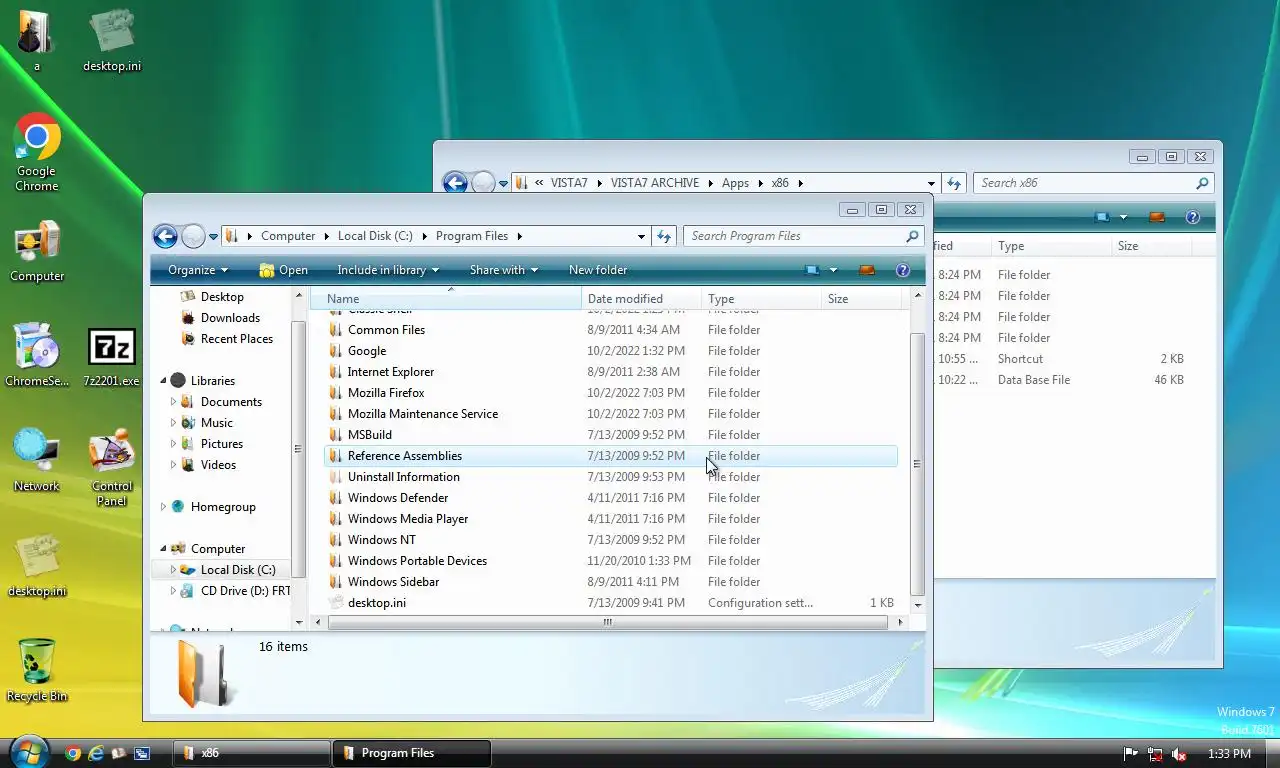The image size is (1280, 768).
Task: Click New folder in the toolbar
Action: pos(598,270)
